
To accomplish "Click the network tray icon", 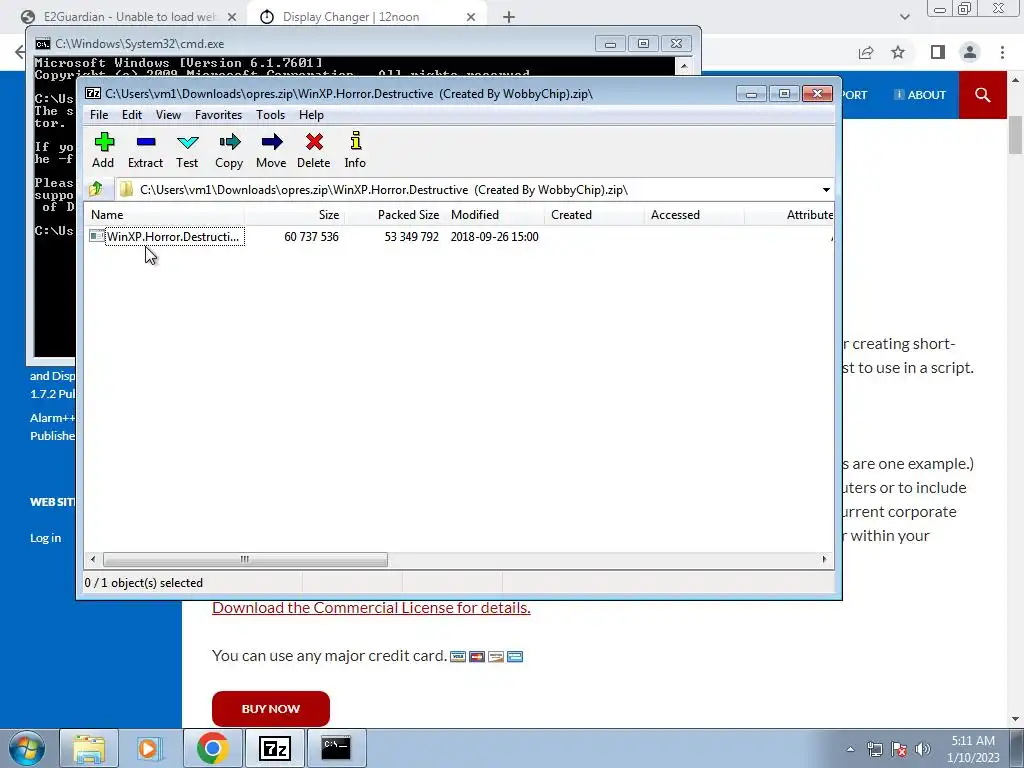I will 874,749.
